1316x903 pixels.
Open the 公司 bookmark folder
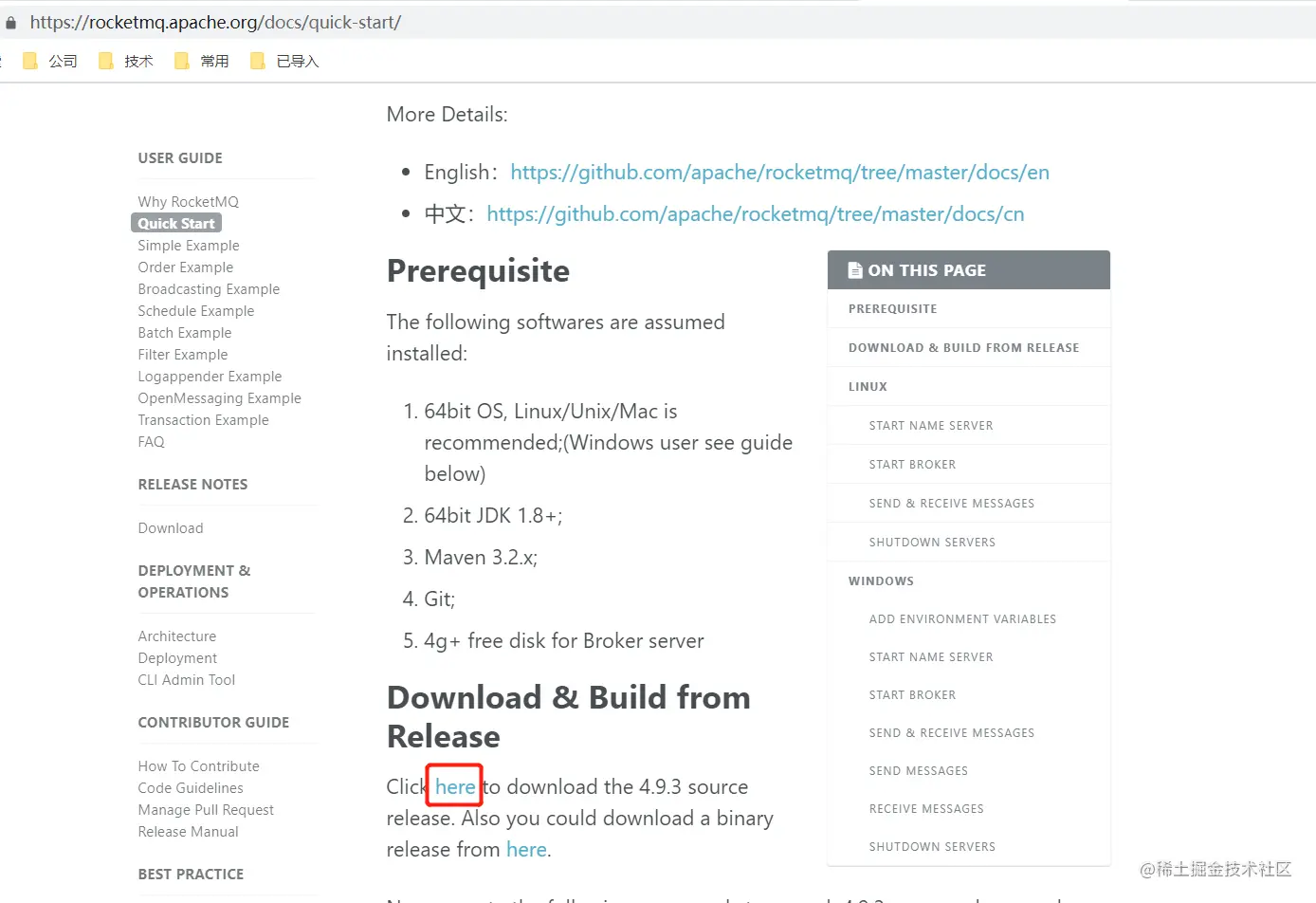pos(50,61)
